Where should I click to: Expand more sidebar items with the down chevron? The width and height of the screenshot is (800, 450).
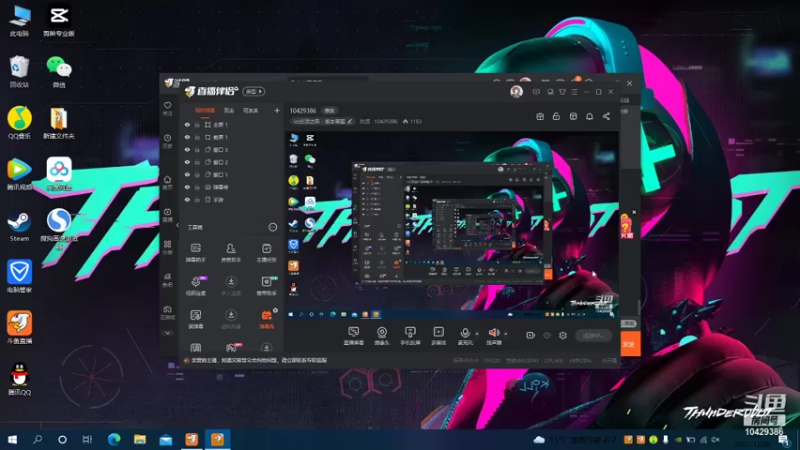pyautogui.click(x=167, y=333)
